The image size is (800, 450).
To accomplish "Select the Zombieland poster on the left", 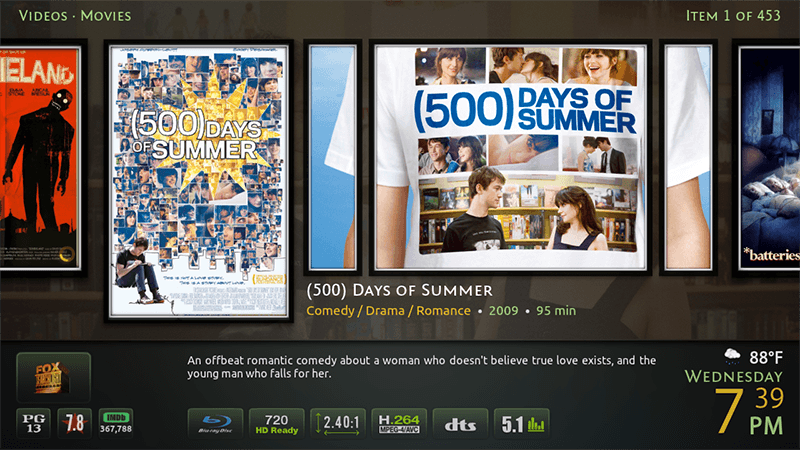I will click(40, 158).
